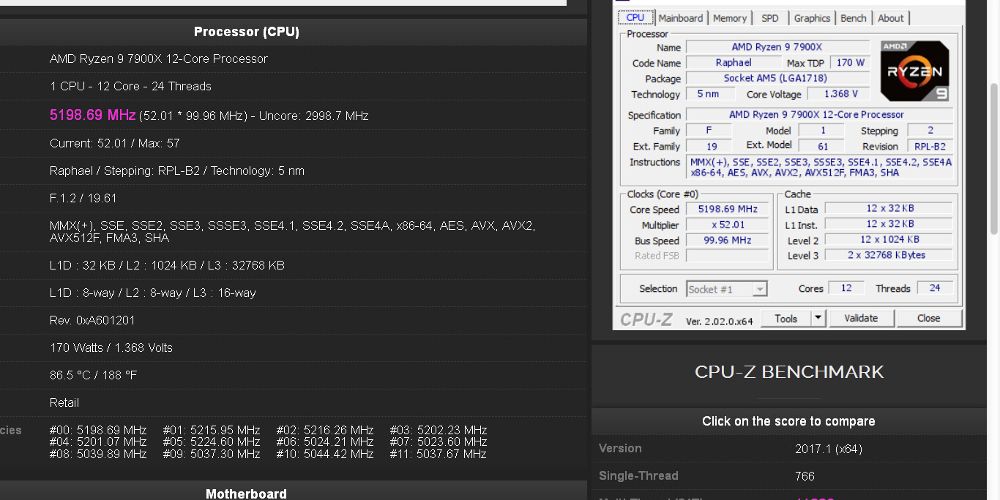The image size is (1000, 500).
Task: Open the Graphics tab in CPU-Z
Action: coord(812,18)
